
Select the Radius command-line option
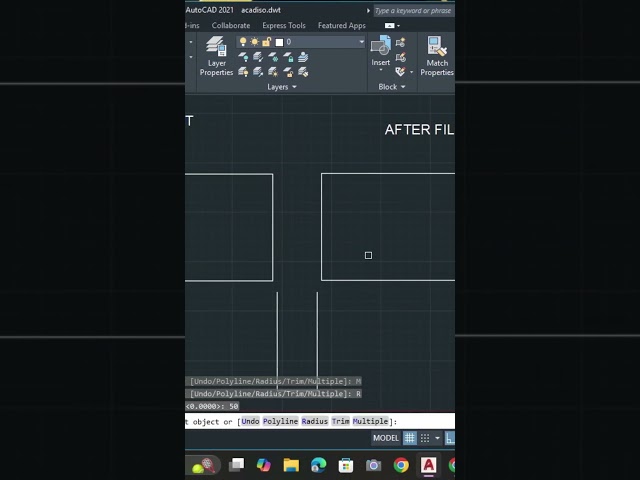315,421
